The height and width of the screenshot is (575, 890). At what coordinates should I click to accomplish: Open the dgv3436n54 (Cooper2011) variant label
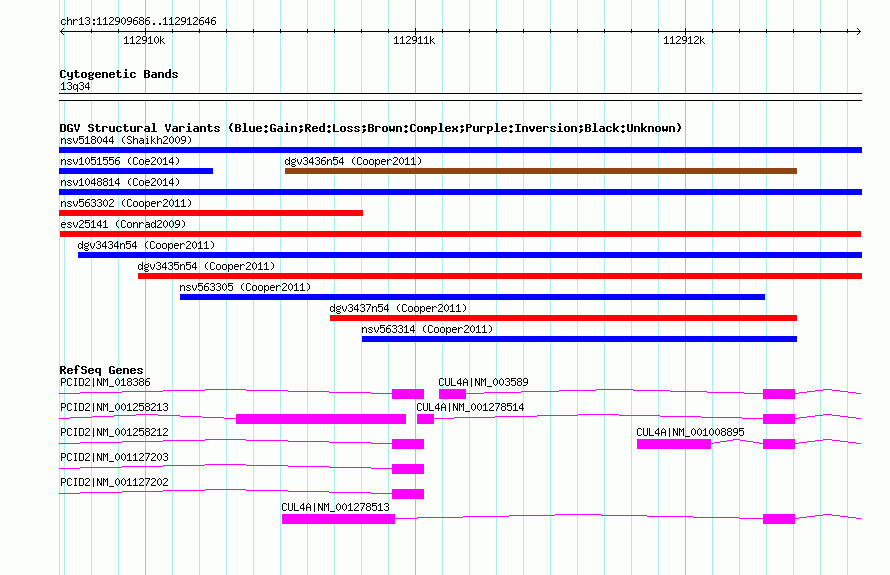353,161
